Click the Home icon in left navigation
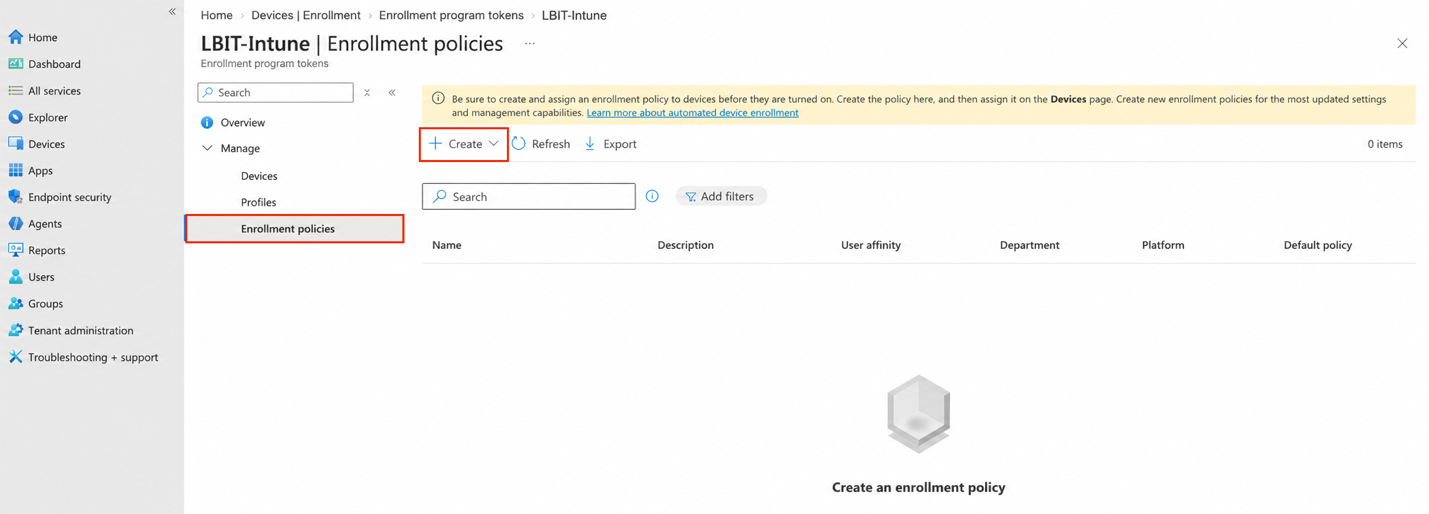Viewport: 1429px width, 514px height. click(16, 37)
